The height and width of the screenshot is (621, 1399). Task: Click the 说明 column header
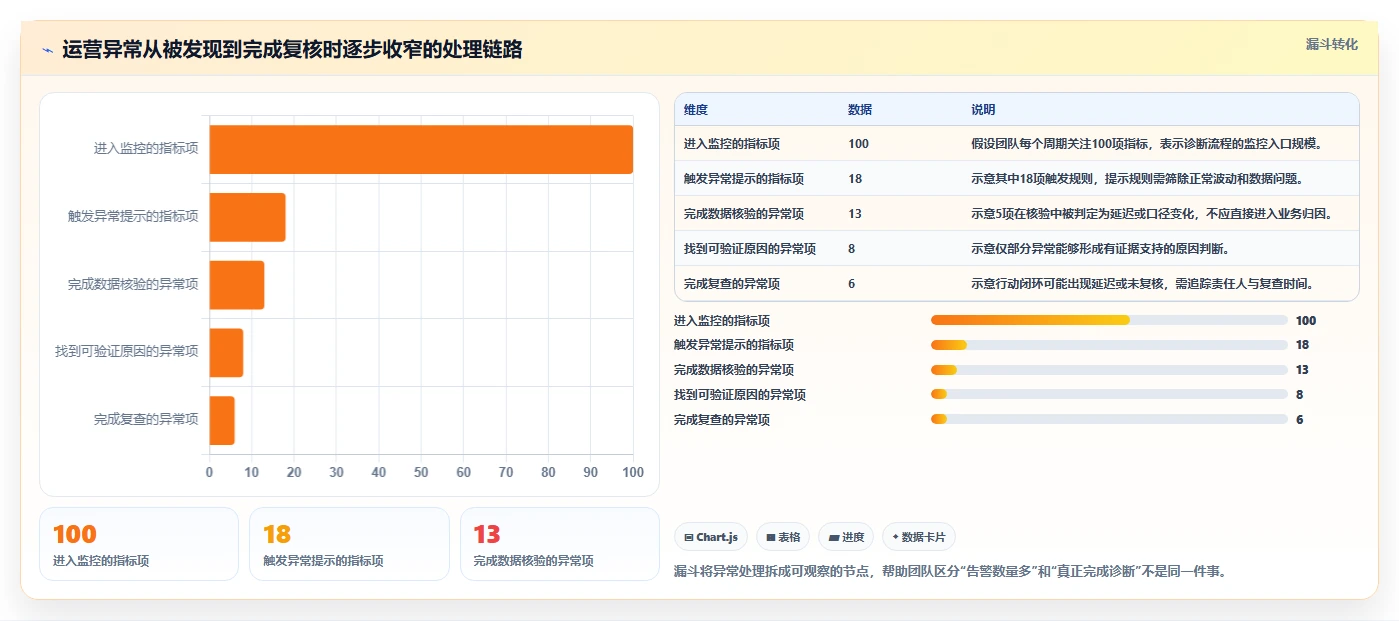tap(983, 109)
